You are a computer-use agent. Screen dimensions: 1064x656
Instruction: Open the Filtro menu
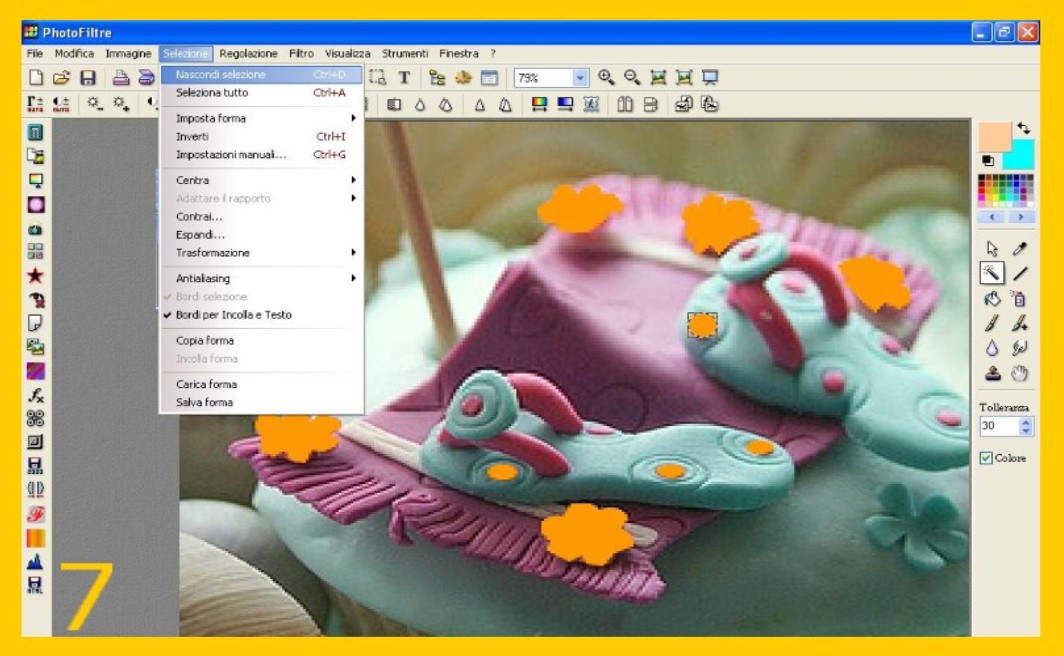tap(301, 54)
